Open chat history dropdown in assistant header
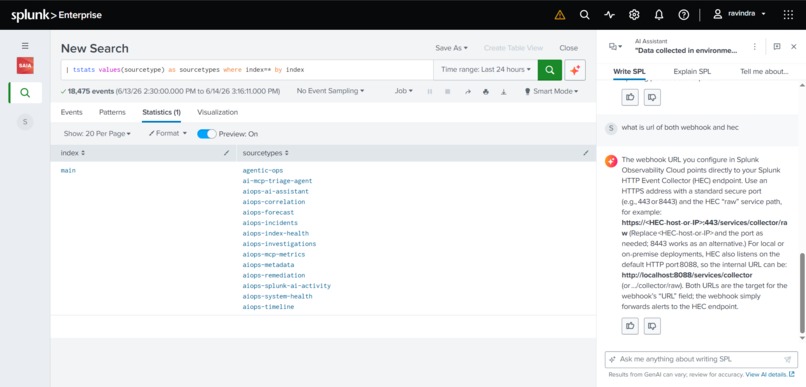This screenshot has width=806, height=387. click(615, 46)
